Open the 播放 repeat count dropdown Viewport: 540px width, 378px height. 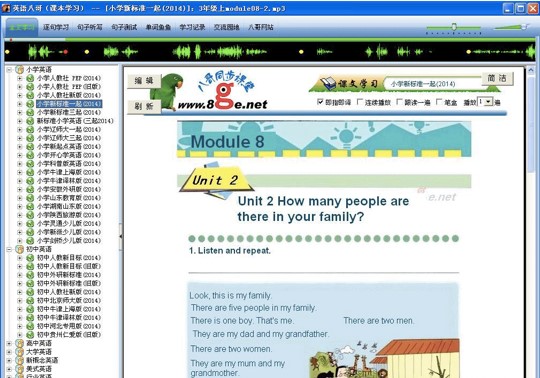click(x=488, y=102)
